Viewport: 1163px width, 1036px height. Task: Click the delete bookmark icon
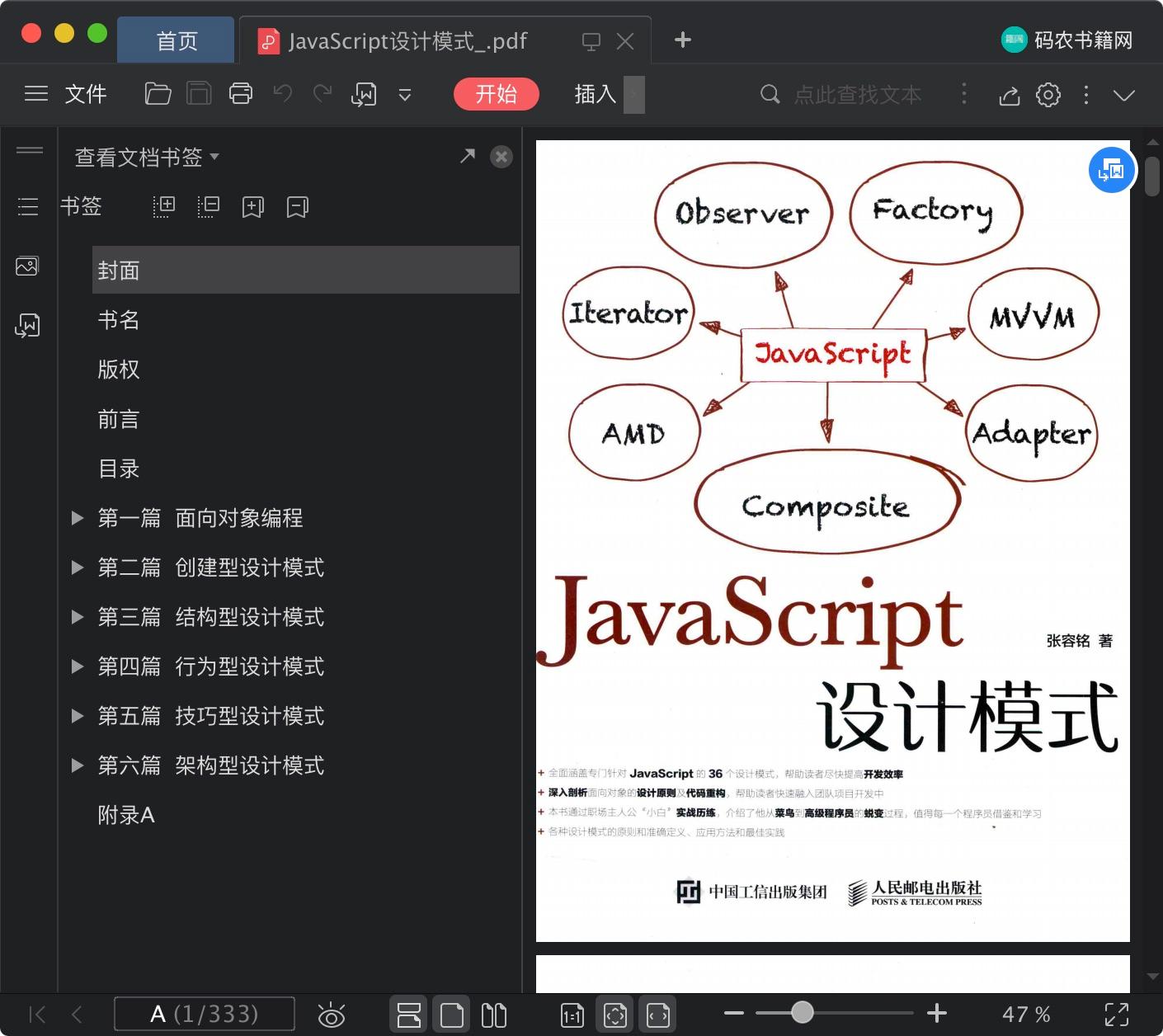click(298, 206)
